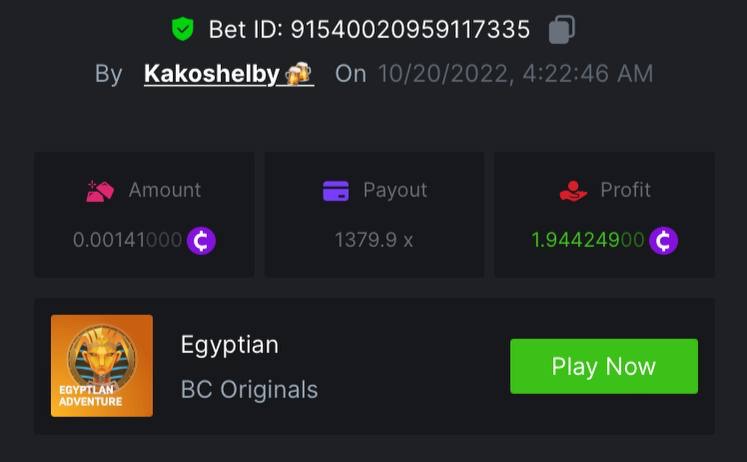
Task: Click the red Profit hand icon
Action: point(573,190)
